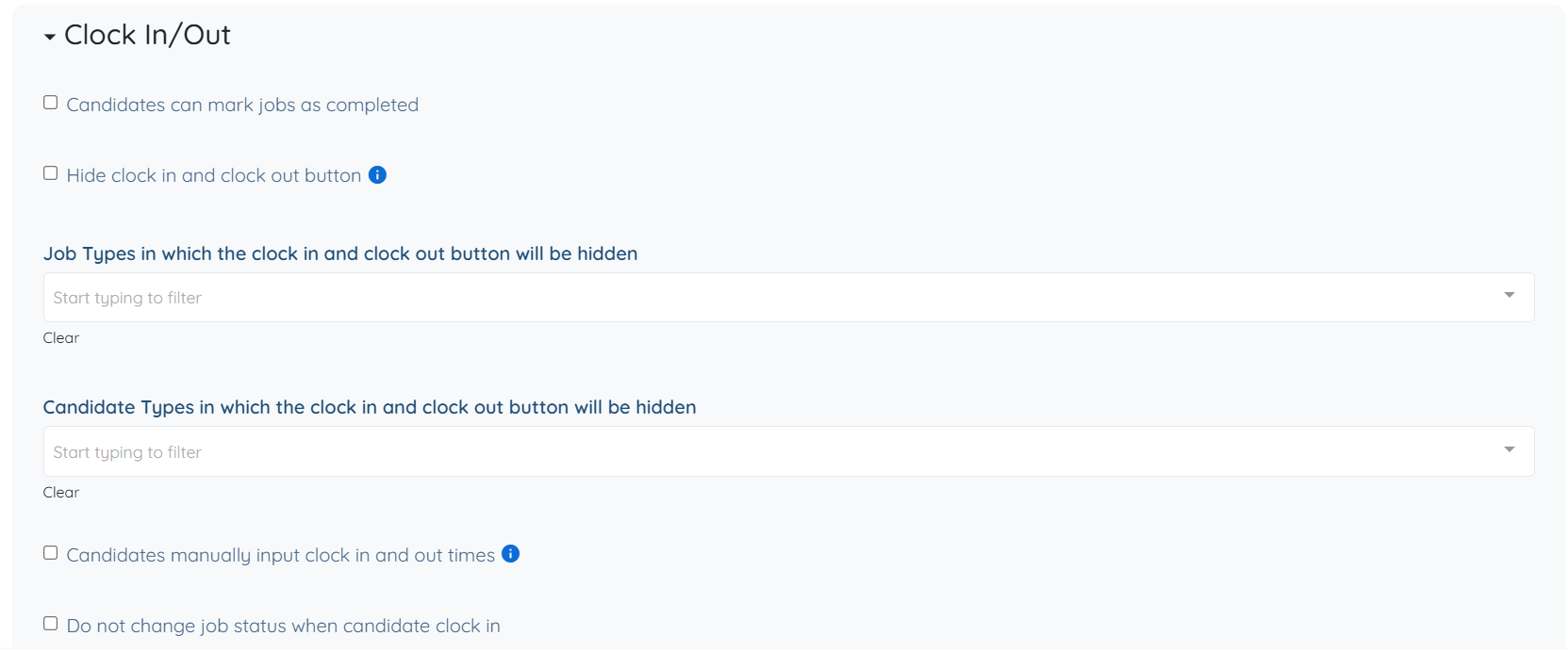The image size is (1568, 652).
Task: Expand the Job Types dropdown arrow
Action: click(x=1509, y=296)
